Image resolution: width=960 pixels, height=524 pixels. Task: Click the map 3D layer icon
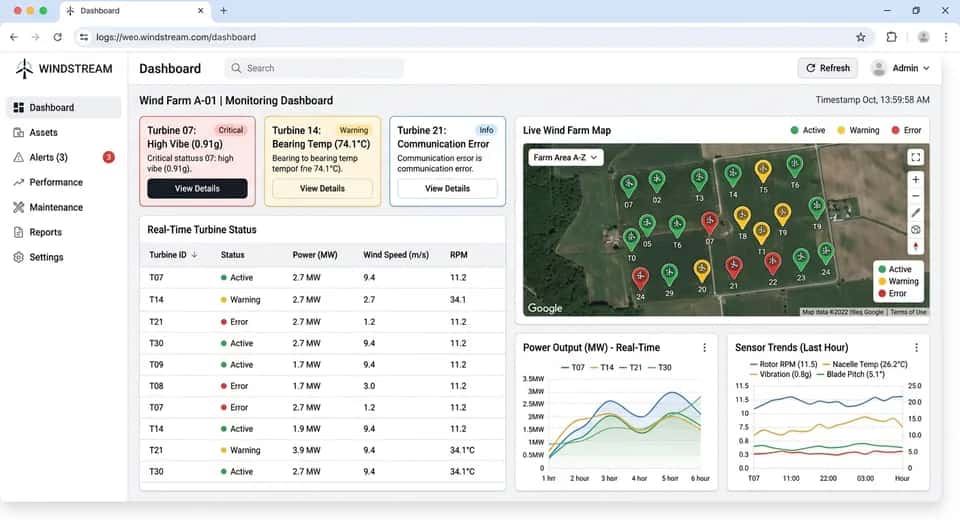pos(915,230)
